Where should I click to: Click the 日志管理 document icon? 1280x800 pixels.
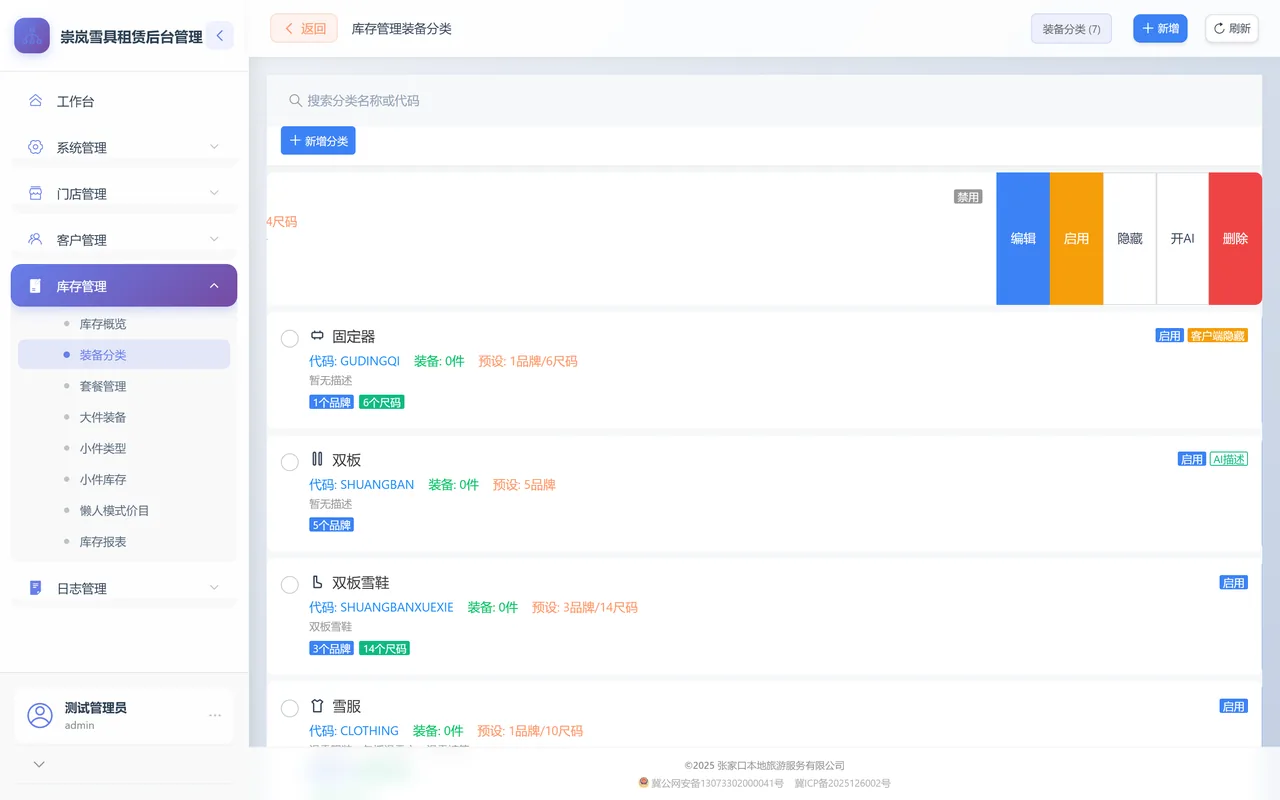tap(36, 588)
